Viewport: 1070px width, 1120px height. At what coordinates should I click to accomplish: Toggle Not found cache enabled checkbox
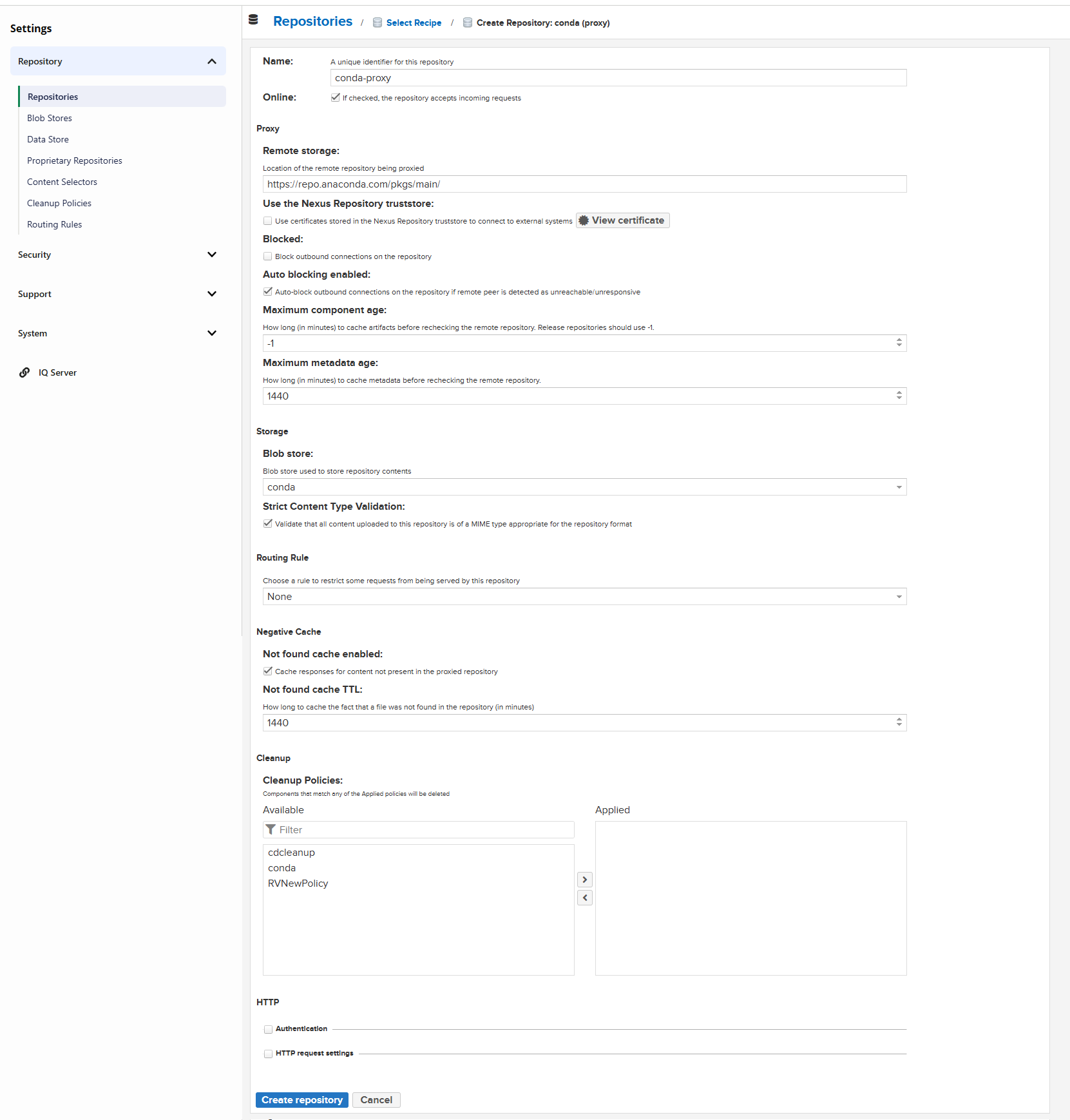267,671
